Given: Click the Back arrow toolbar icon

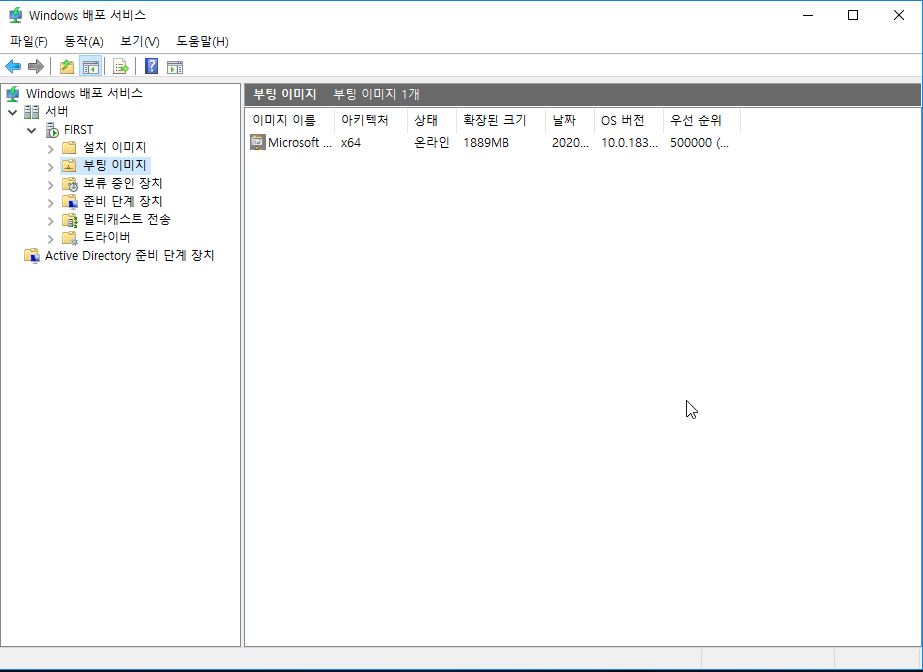Looking at the screenshot, I should coord(13,66).
